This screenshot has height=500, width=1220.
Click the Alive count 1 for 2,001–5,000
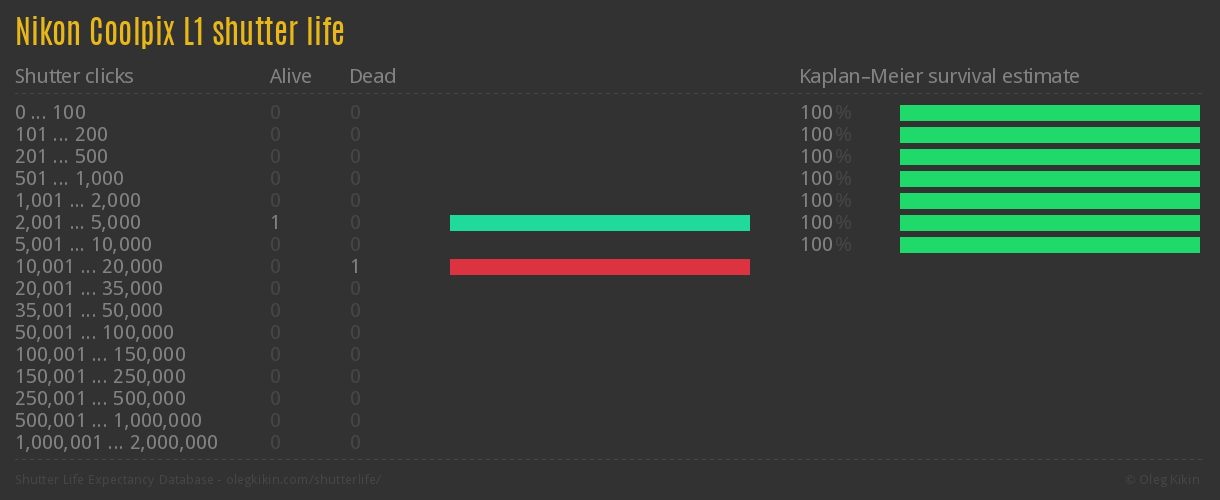point(275,223)
